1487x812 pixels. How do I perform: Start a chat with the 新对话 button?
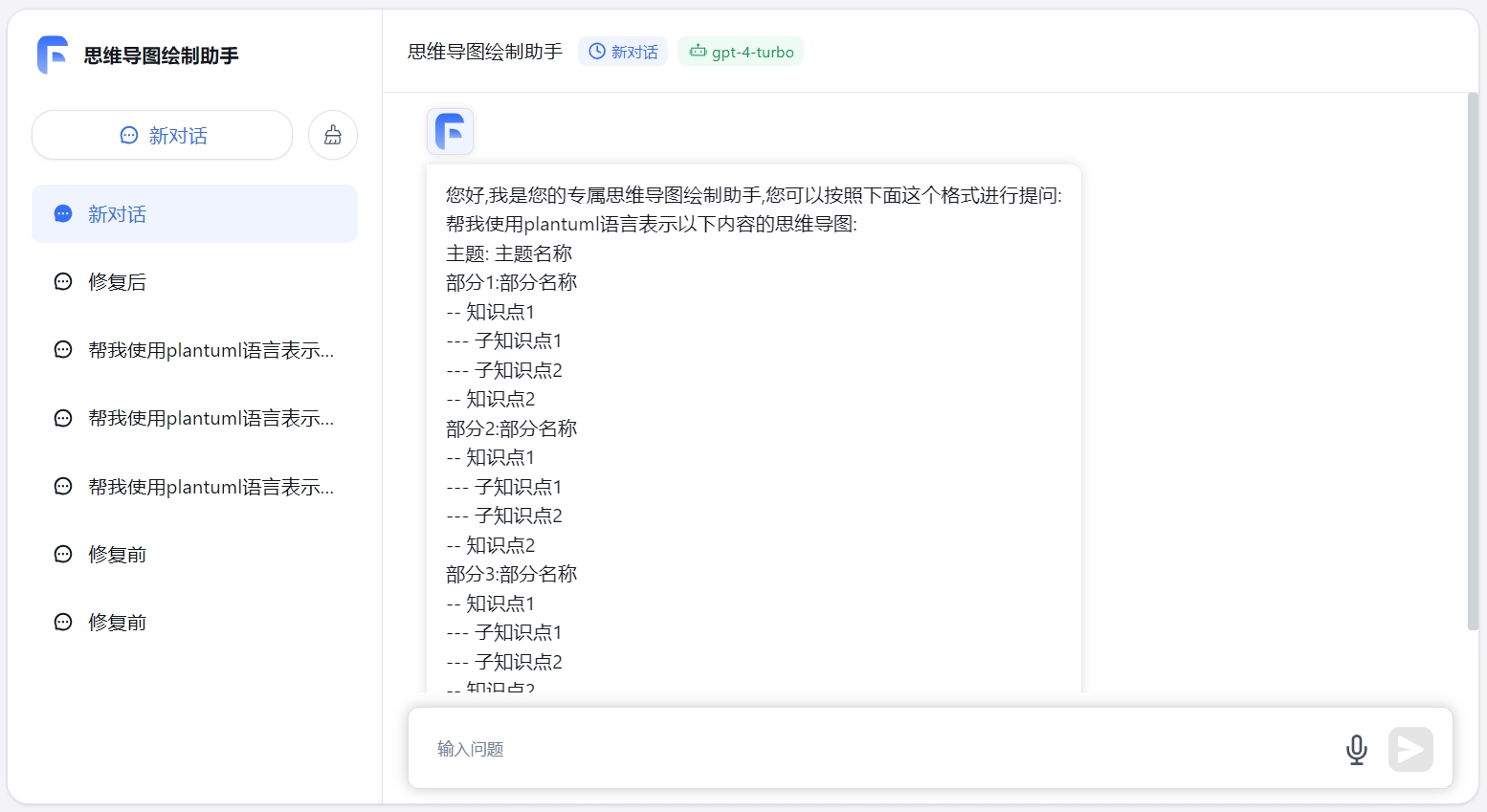(163, 136)
